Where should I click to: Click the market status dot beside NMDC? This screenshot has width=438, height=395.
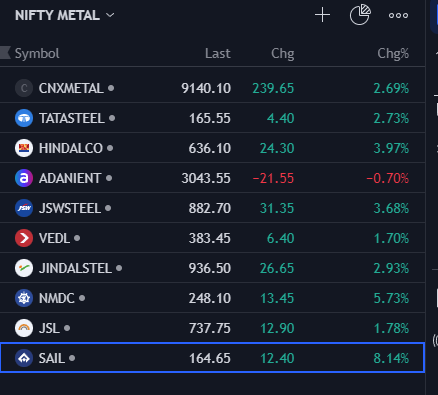82,298
